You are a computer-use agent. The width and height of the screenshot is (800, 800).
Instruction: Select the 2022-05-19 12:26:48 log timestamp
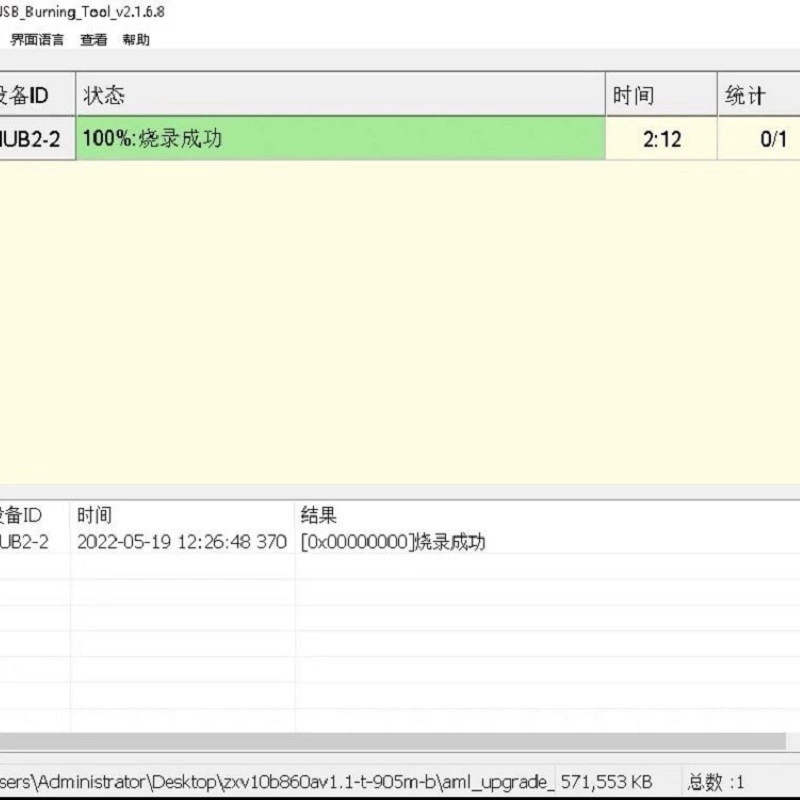pyautogui.click(x=182, y=541)
